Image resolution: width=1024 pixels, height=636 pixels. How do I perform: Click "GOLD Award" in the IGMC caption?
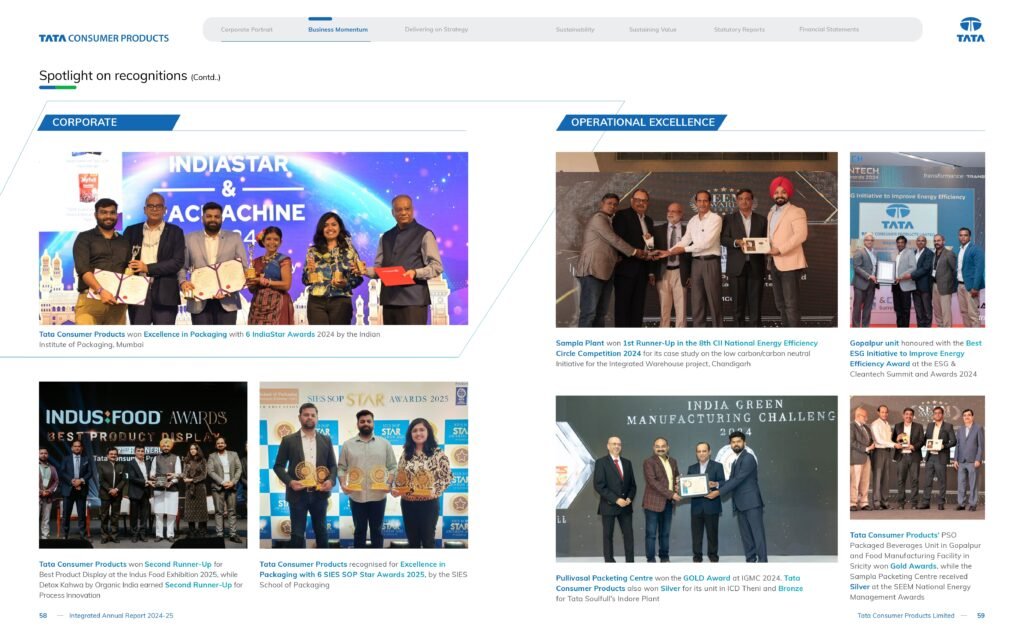point(707,578)
